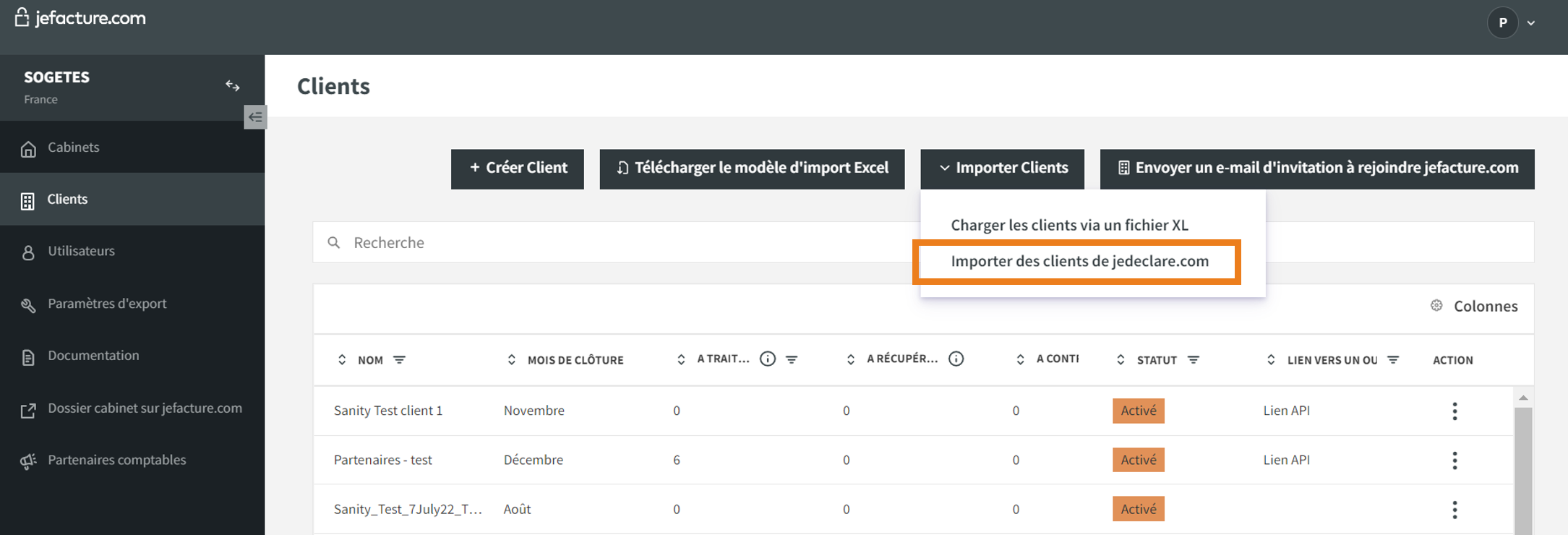
Task: Sort by A TRAIT... column arrows
Action: [680, 359]
